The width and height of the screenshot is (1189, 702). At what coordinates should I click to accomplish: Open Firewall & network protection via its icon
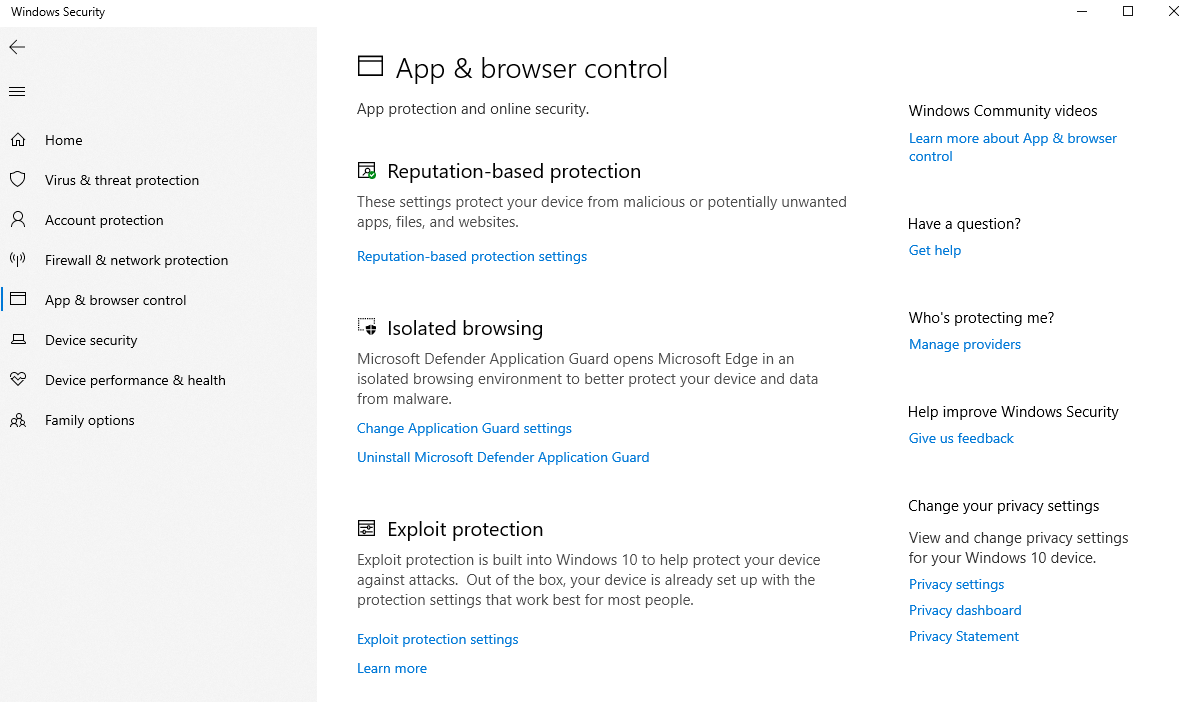coord(18,260)
